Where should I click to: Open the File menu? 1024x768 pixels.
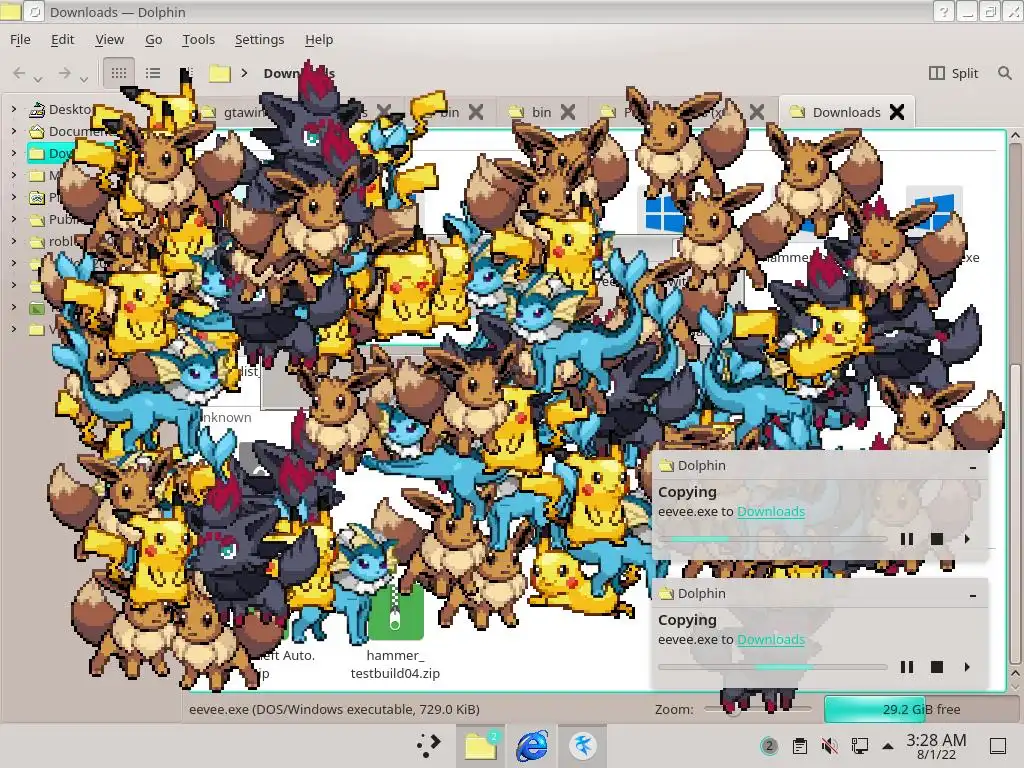point(20,40)
